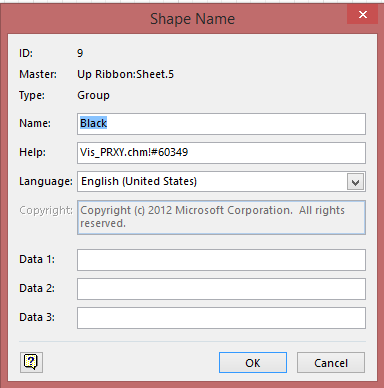384x388 pixels.
Task: Click the 'Language:' label
Action: click(46, 181)
